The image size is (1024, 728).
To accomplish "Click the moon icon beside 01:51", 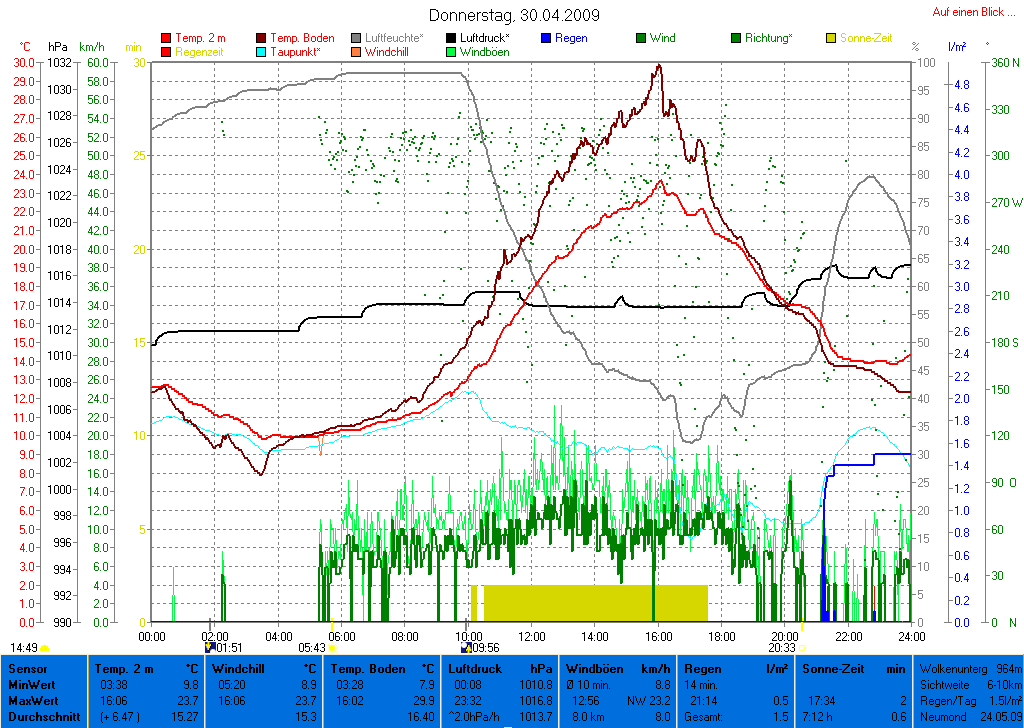I will [209, 648].
